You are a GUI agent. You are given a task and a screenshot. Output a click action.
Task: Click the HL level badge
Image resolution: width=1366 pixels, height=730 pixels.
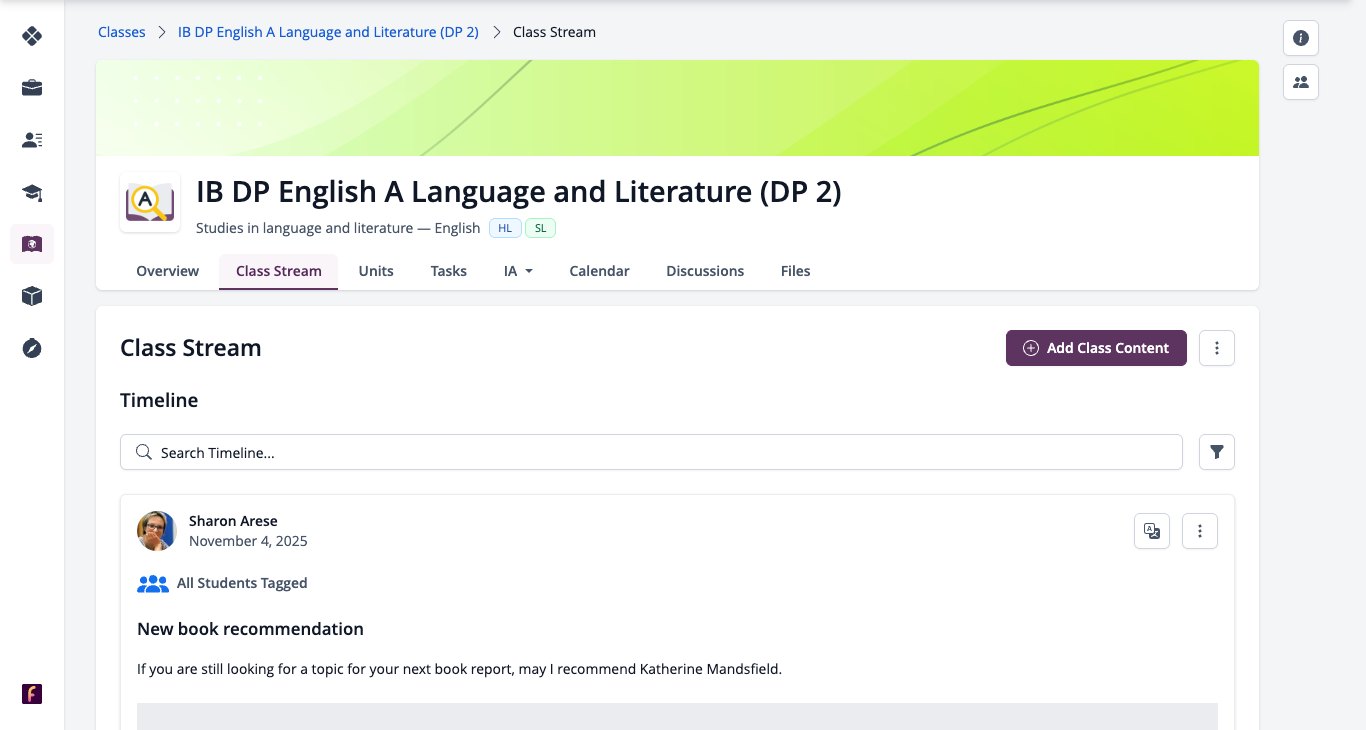(505, 228)
